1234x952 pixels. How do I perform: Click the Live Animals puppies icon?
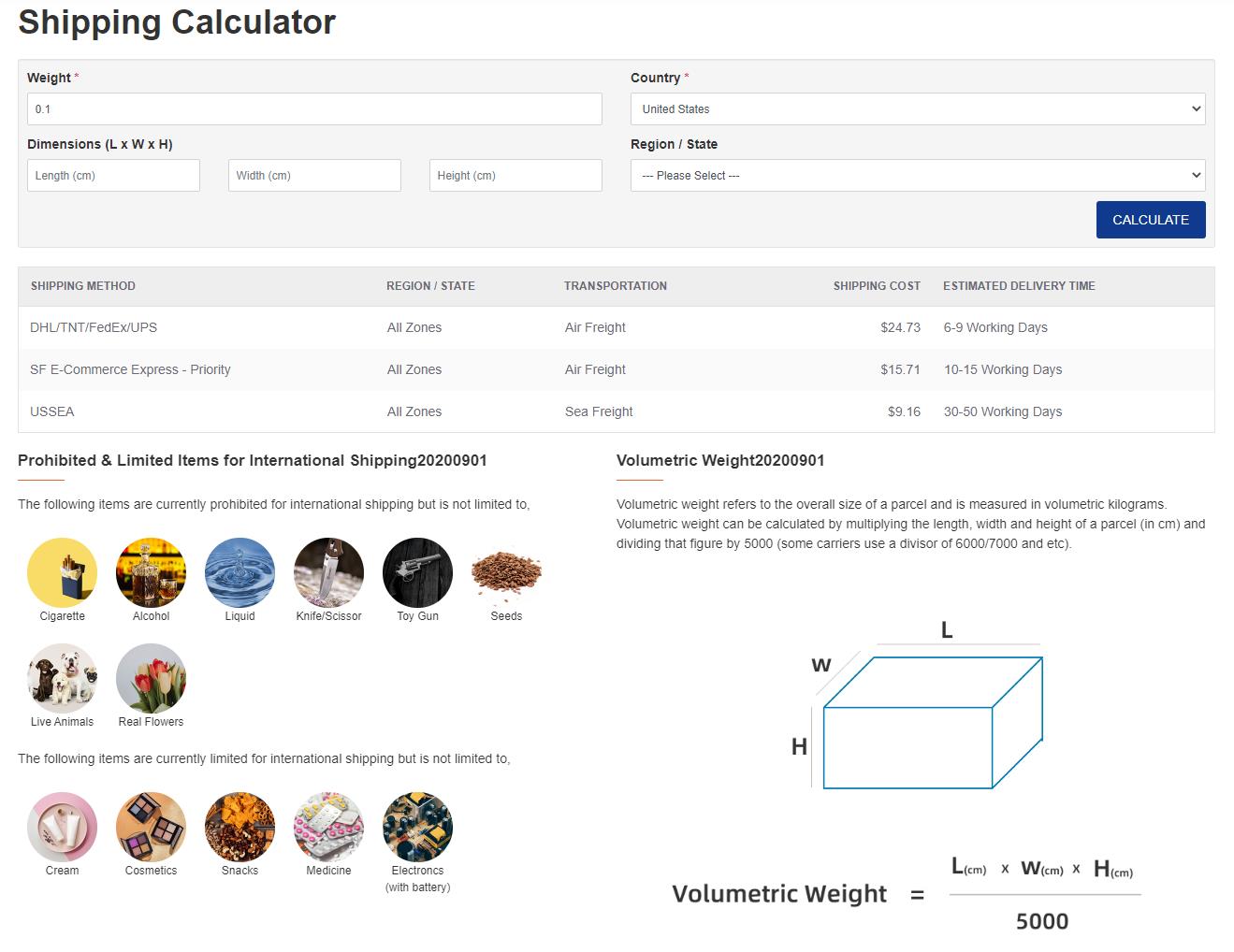(62, 678)
